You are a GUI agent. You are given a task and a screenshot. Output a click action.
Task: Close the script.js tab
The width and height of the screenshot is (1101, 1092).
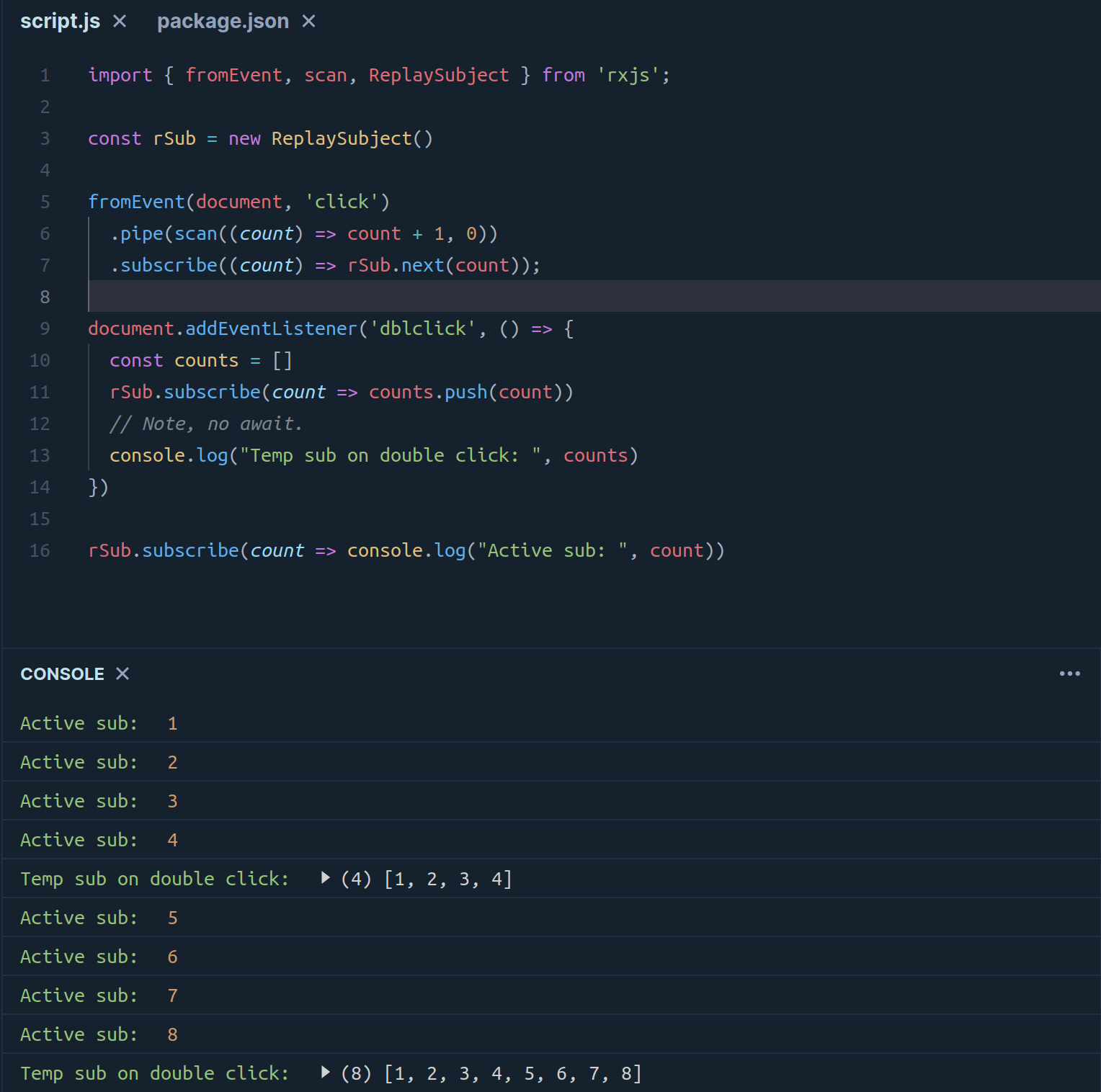tap(119, 21)
